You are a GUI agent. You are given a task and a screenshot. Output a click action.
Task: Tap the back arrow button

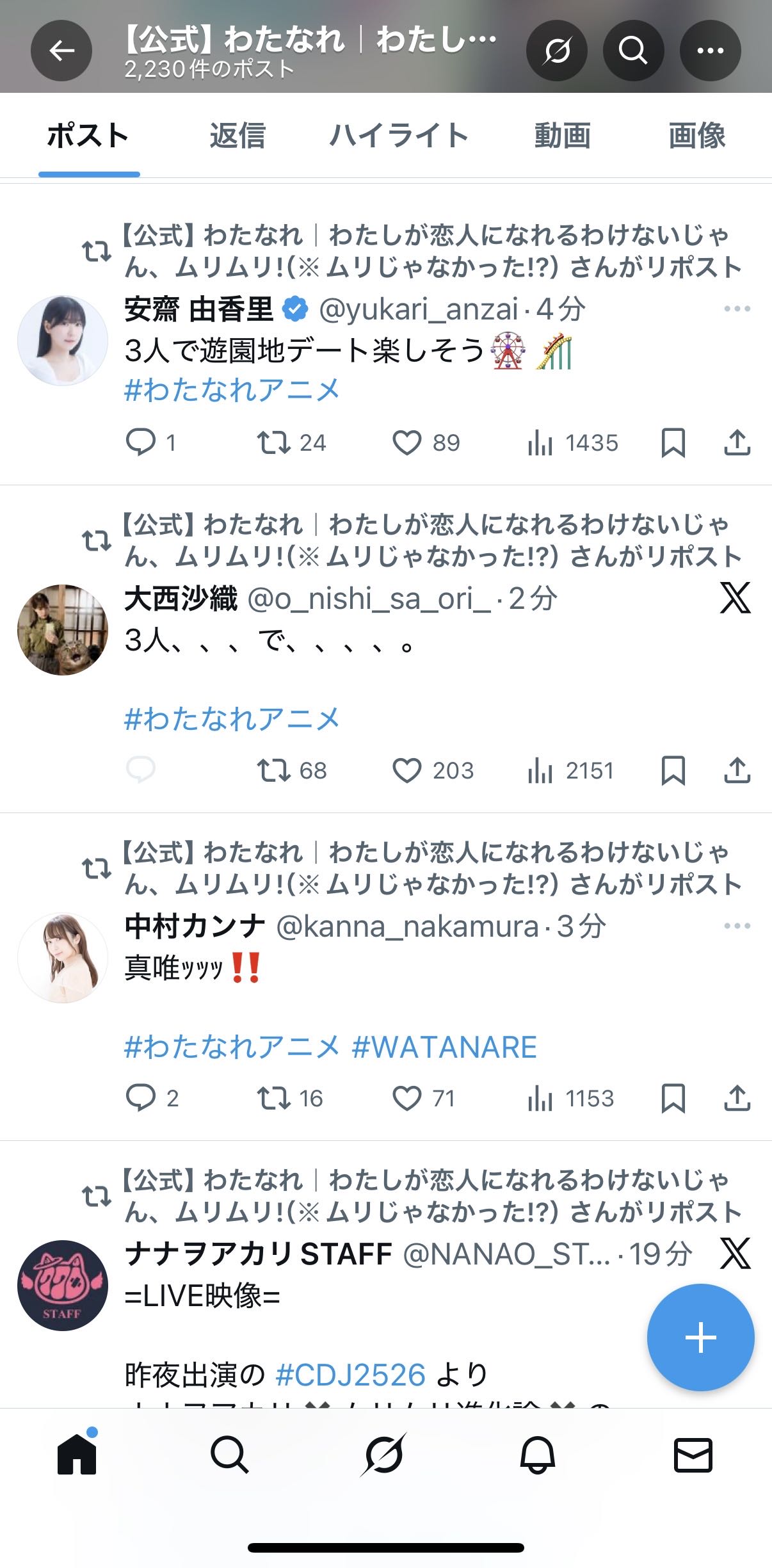(61, 51)
